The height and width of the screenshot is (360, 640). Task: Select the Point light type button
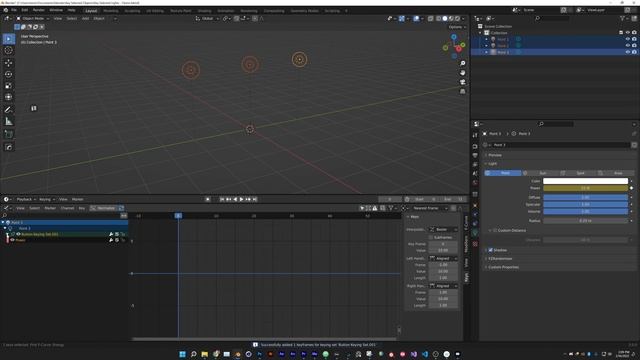pyautogui.click(x=503, y=173)
